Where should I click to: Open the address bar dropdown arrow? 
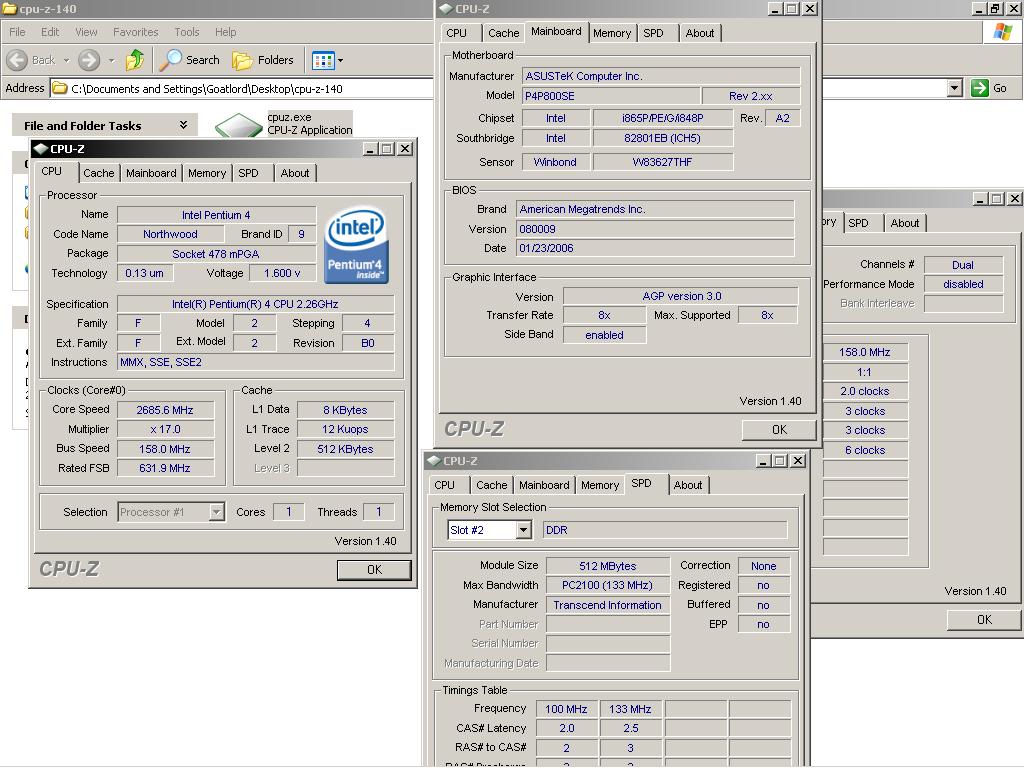tap(955, 88)
